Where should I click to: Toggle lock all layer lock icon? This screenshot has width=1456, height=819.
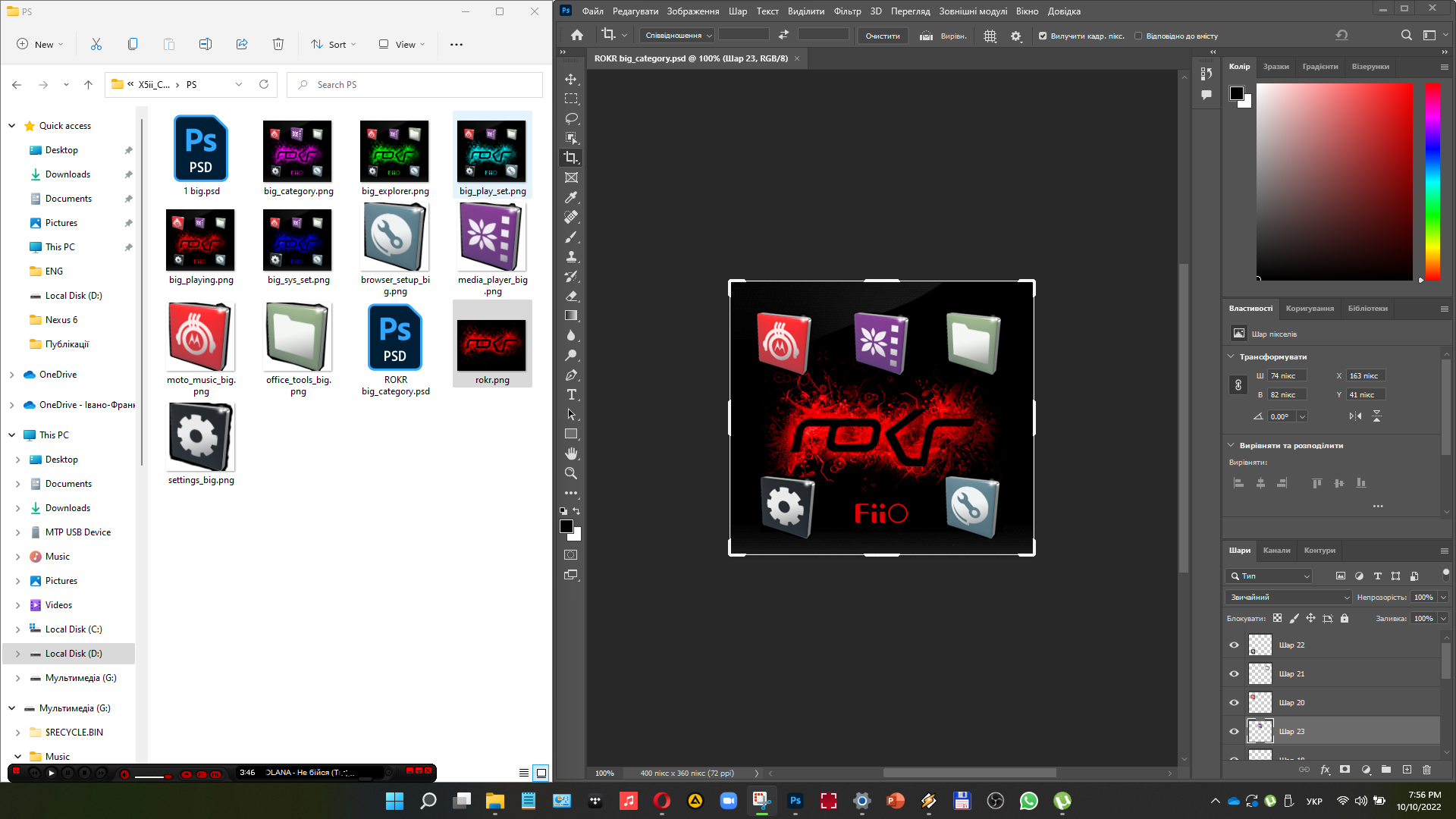(1345, 618)
